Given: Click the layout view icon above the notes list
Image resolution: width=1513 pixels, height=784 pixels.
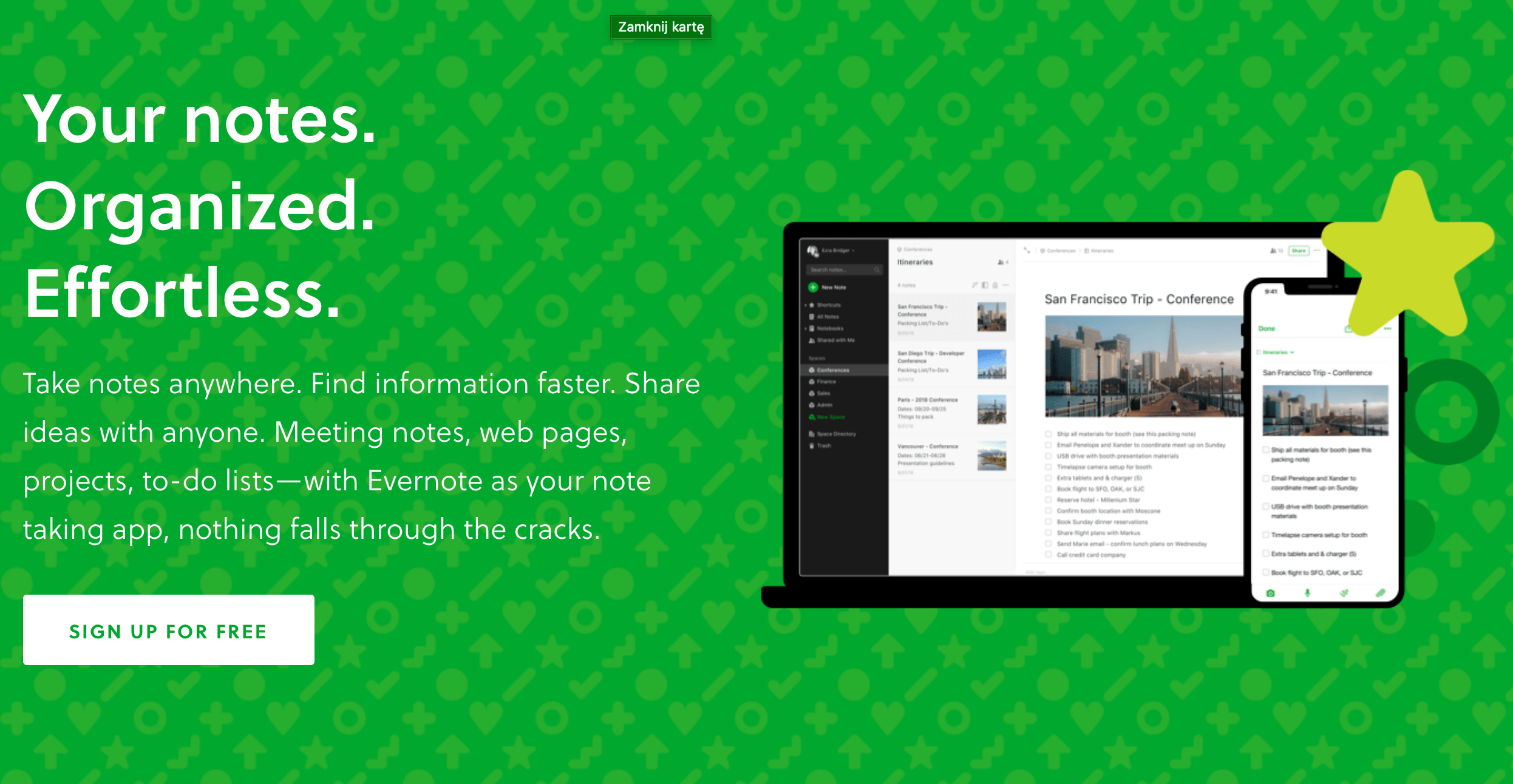Looking at the screenshot, I should [985, 285].
